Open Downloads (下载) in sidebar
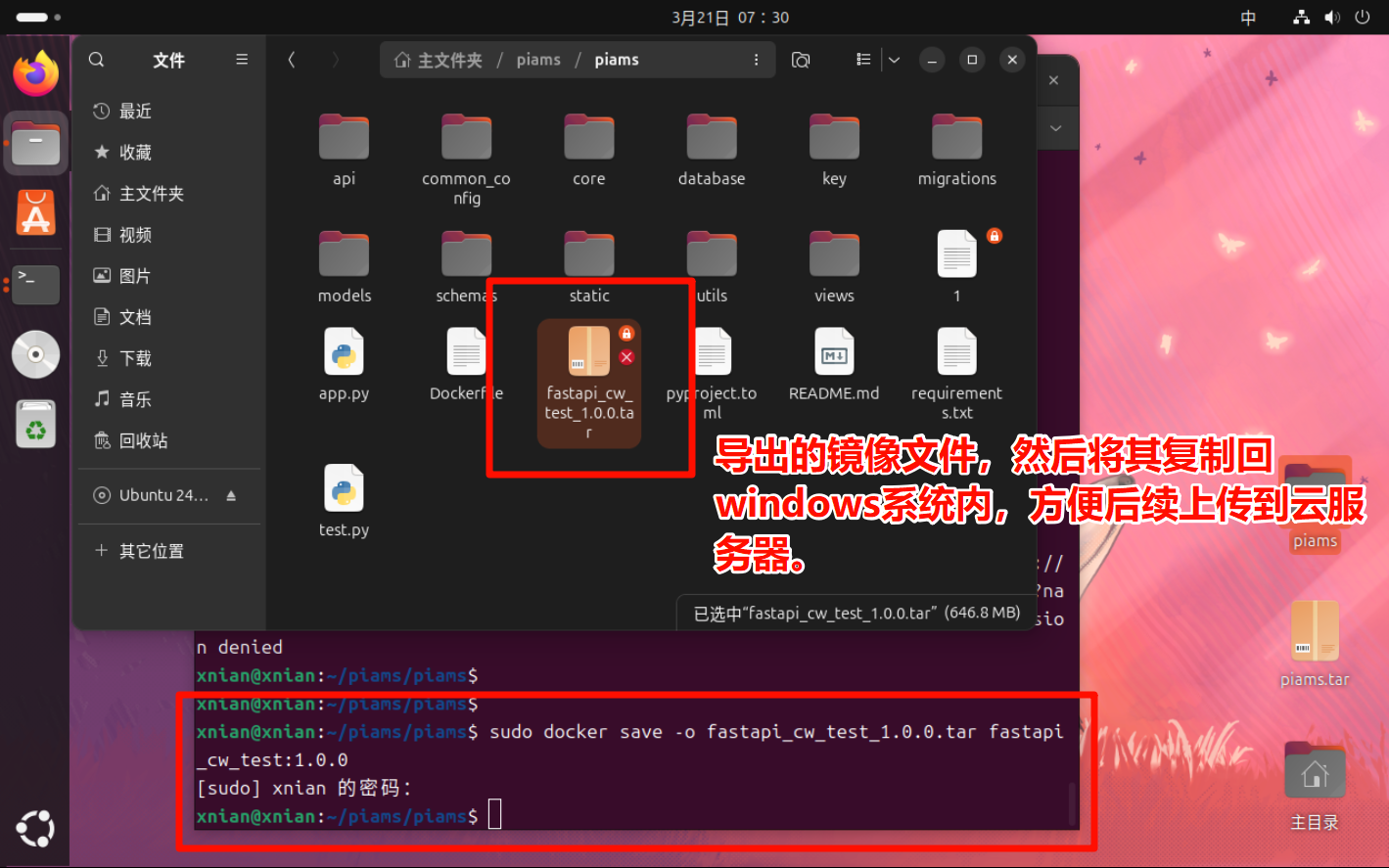 [x=168, y=358]
